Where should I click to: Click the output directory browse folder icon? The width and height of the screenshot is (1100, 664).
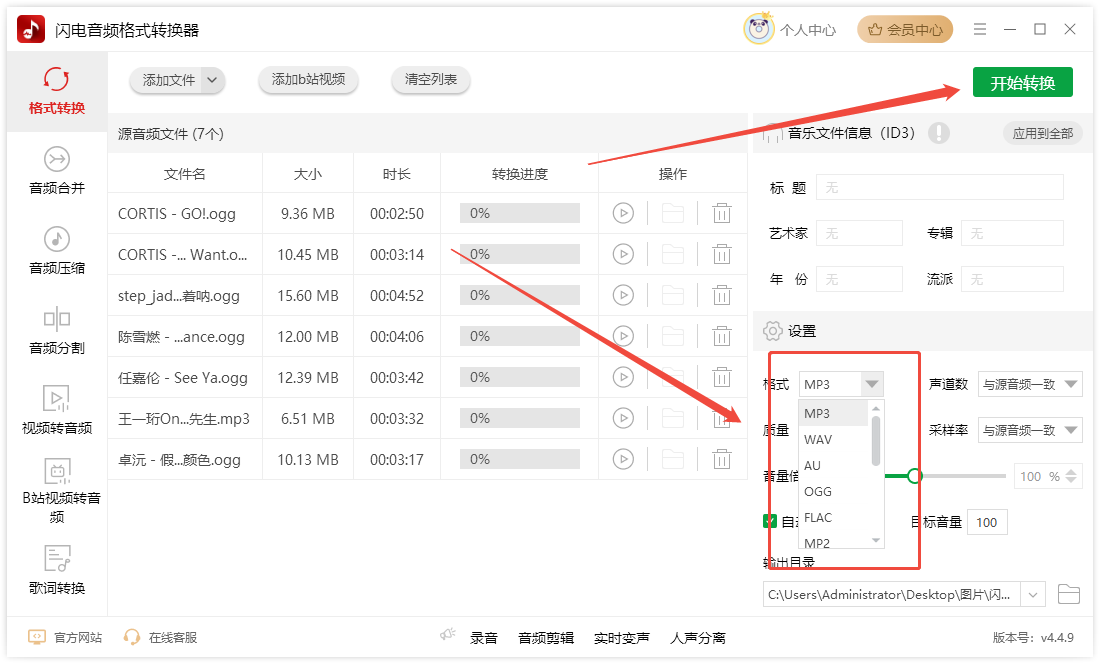pyautogui.click(x=1069, y=595)
